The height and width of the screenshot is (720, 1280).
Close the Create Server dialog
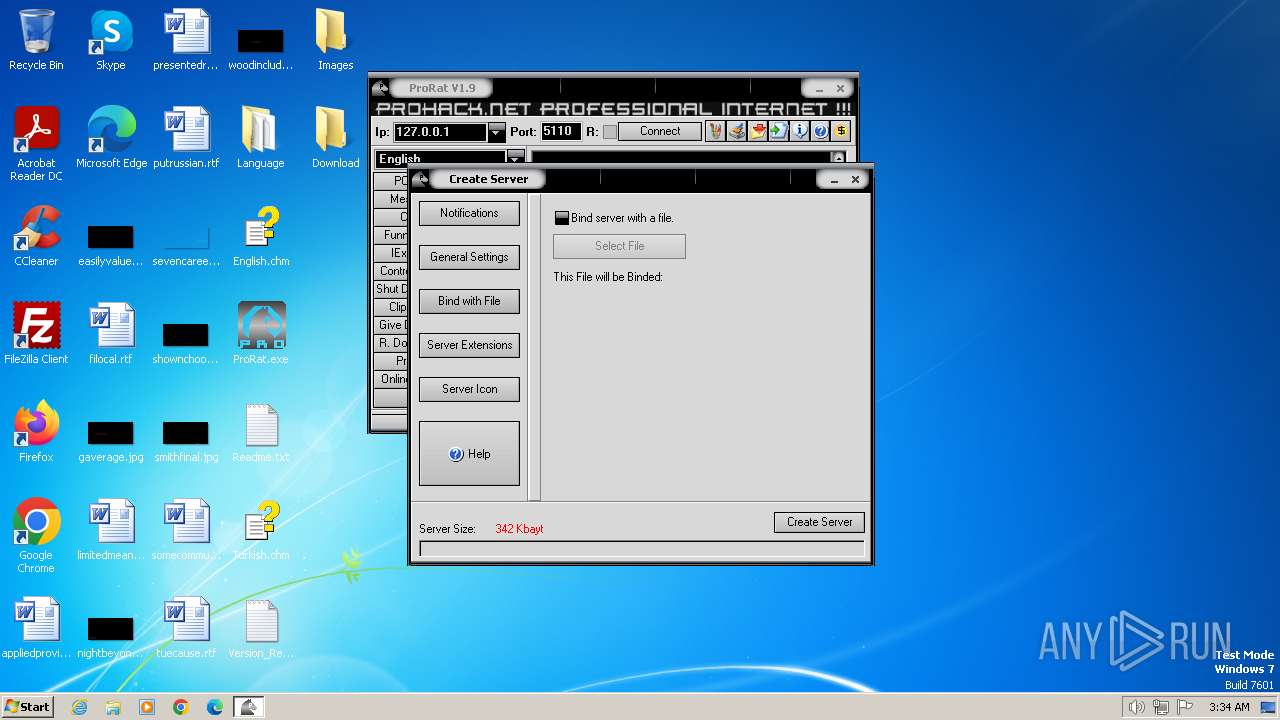pyautogui.click(x=855, y=180)
